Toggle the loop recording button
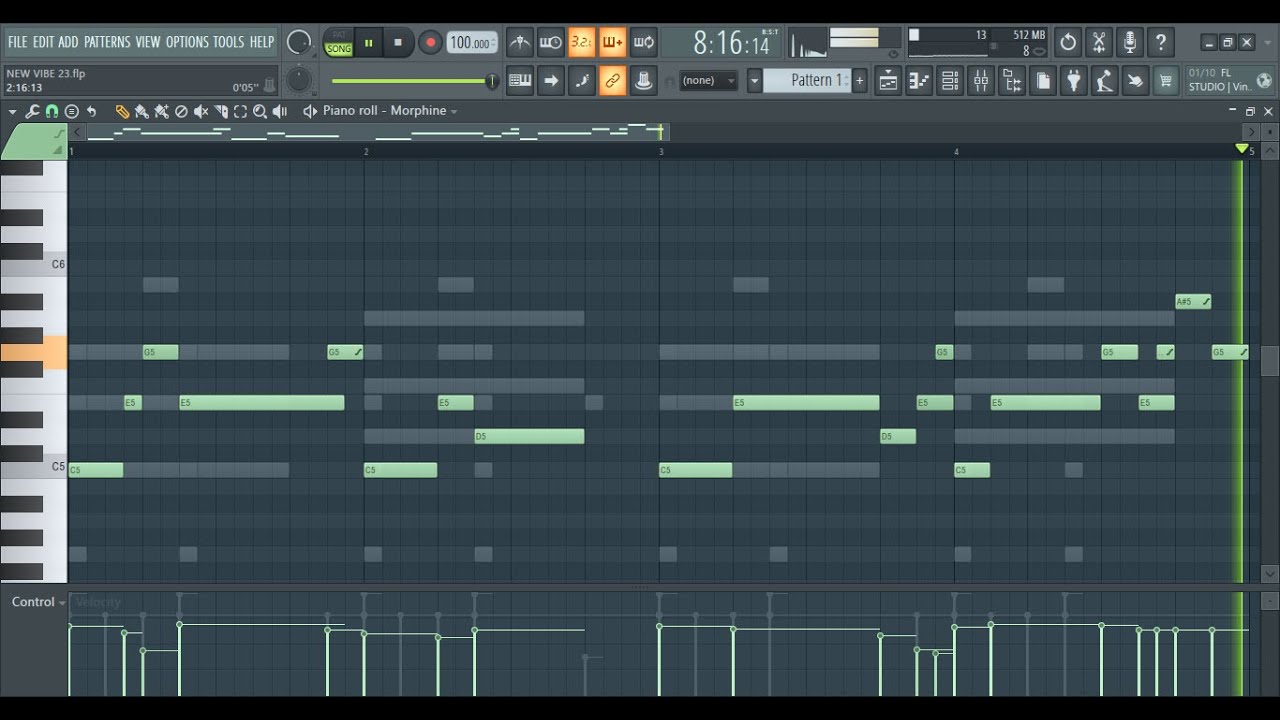Viewport: 1280px width, 720px height. pyautogui.click(x=644, y=42)
